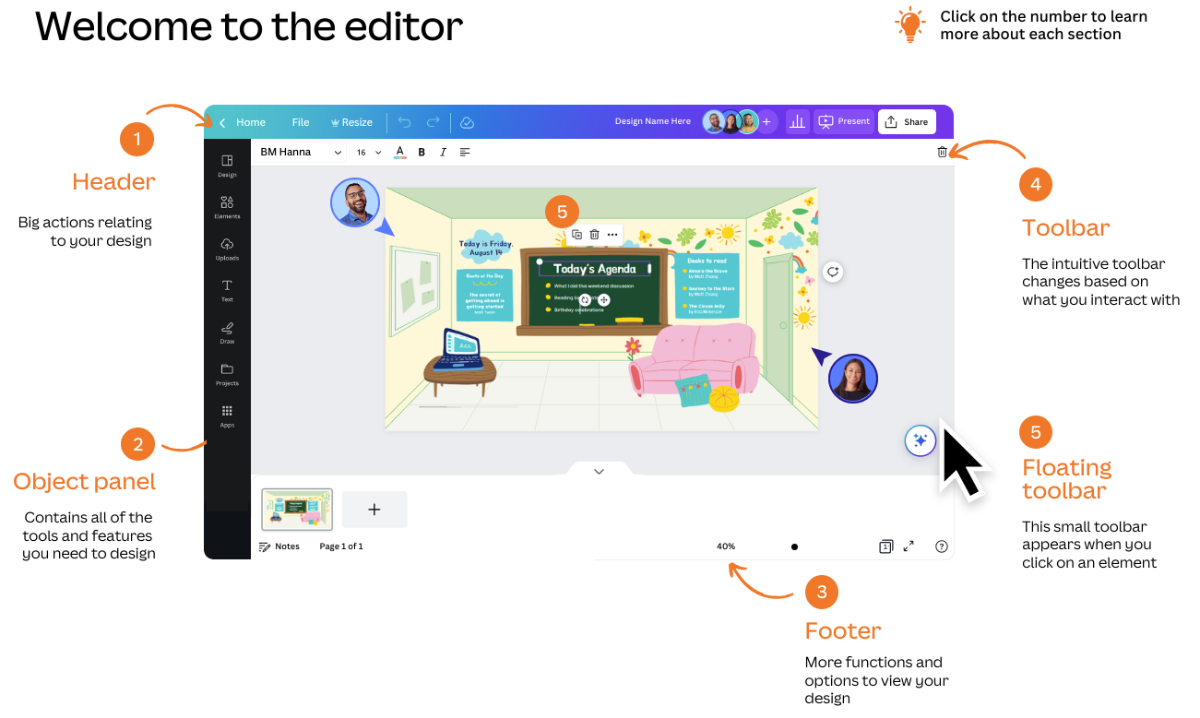Screen dimensions: 1200x718
Task: Expand the font size 16 dropdown
Action: [x=369, y=152]
